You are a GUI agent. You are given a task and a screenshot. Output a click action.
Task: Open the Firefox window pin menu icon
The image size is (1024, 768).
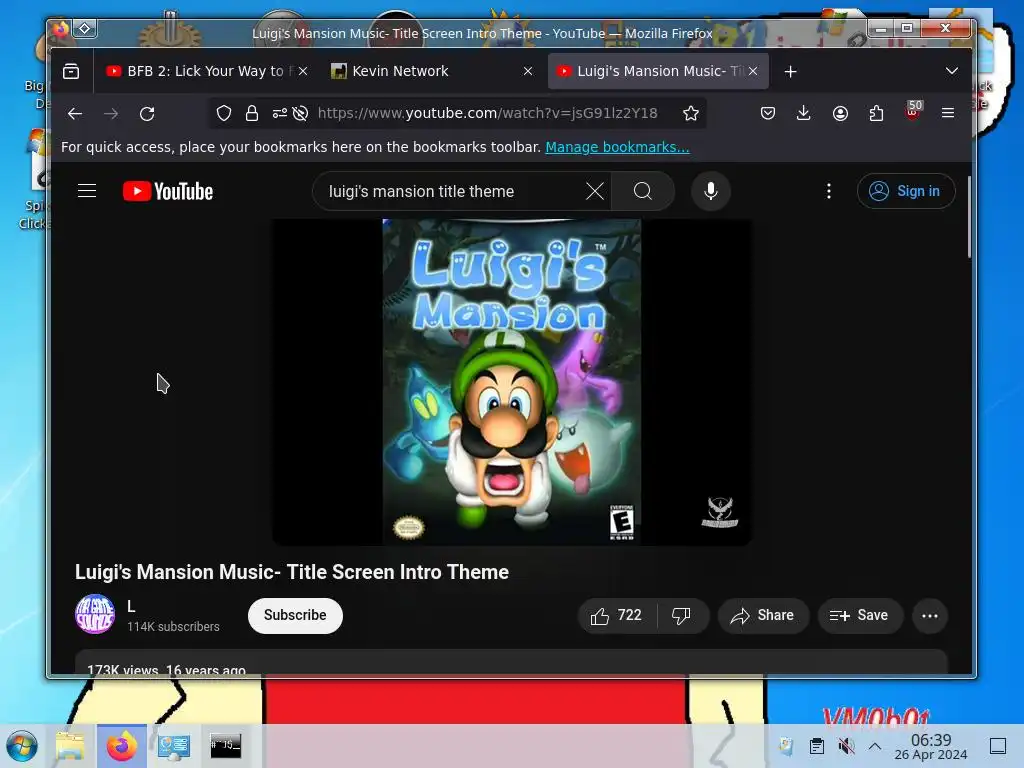point(85,28)
